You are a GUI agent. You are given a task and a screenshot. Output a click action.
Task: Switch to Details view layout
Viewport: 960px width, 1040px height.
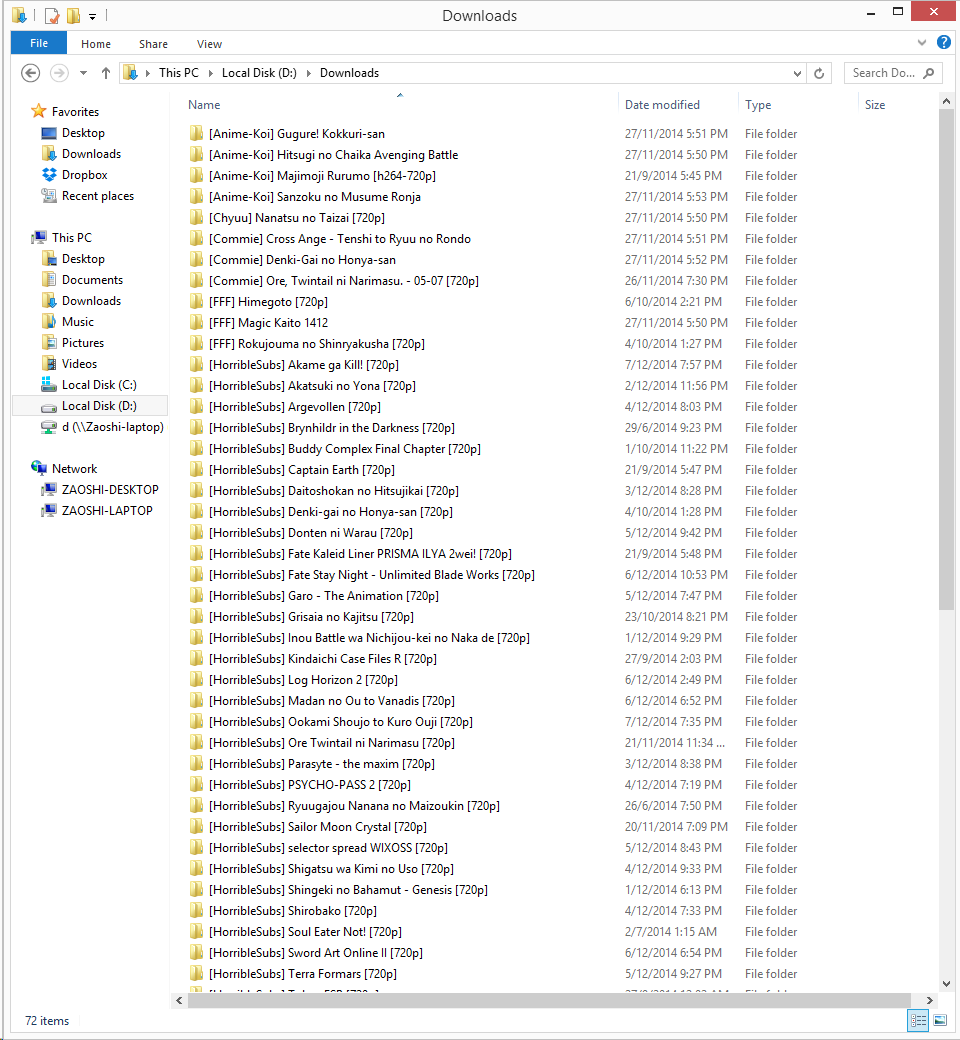917,1020
